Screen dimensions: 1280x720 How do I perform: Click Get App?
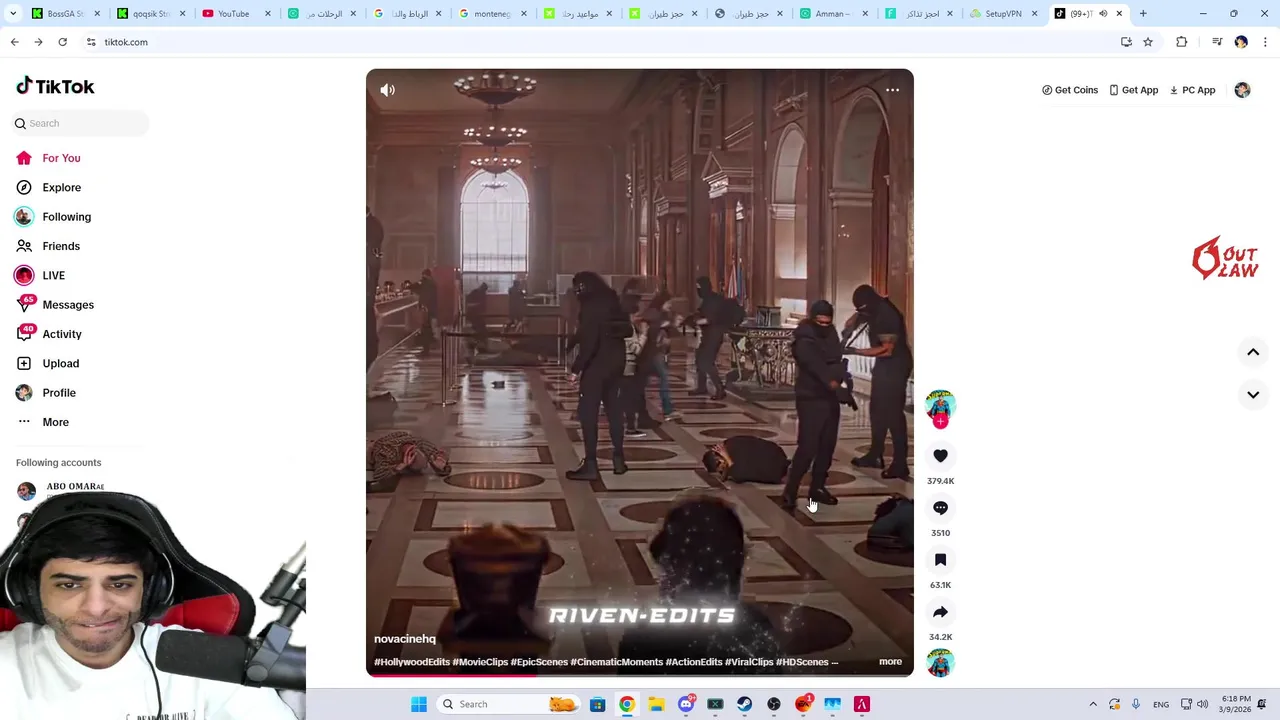point(1133,90)
